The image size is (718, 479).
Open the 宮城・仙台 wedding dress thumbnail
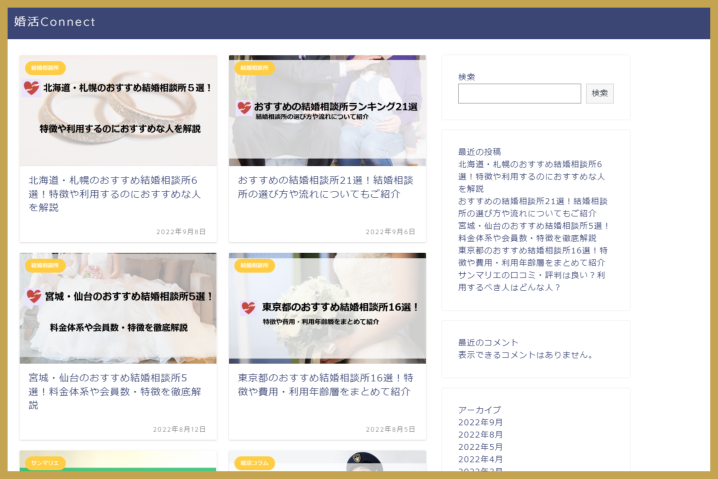(118, 308)
